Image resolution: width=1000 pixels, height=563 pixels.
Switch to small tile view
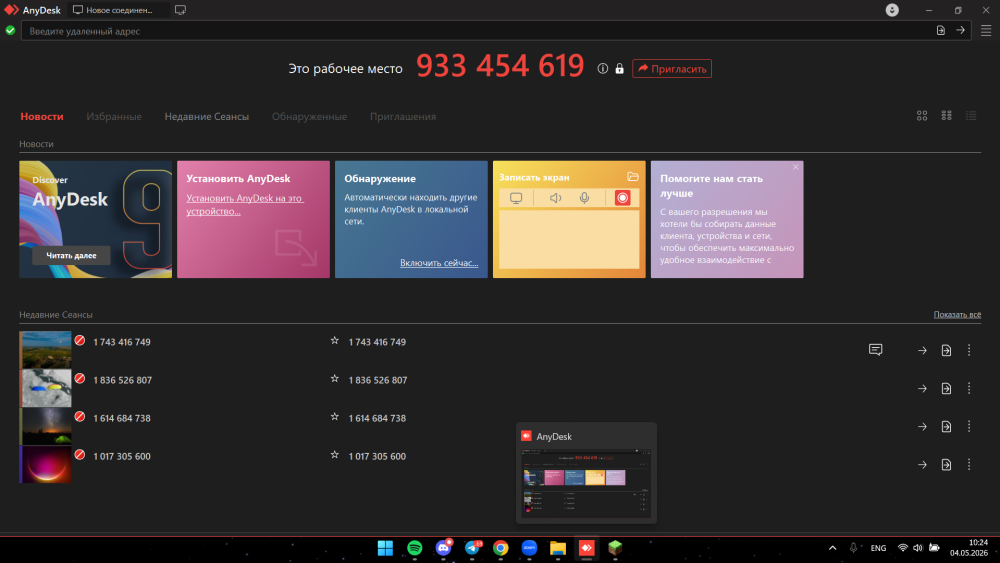pyautogui.click(x=946, y=115)
